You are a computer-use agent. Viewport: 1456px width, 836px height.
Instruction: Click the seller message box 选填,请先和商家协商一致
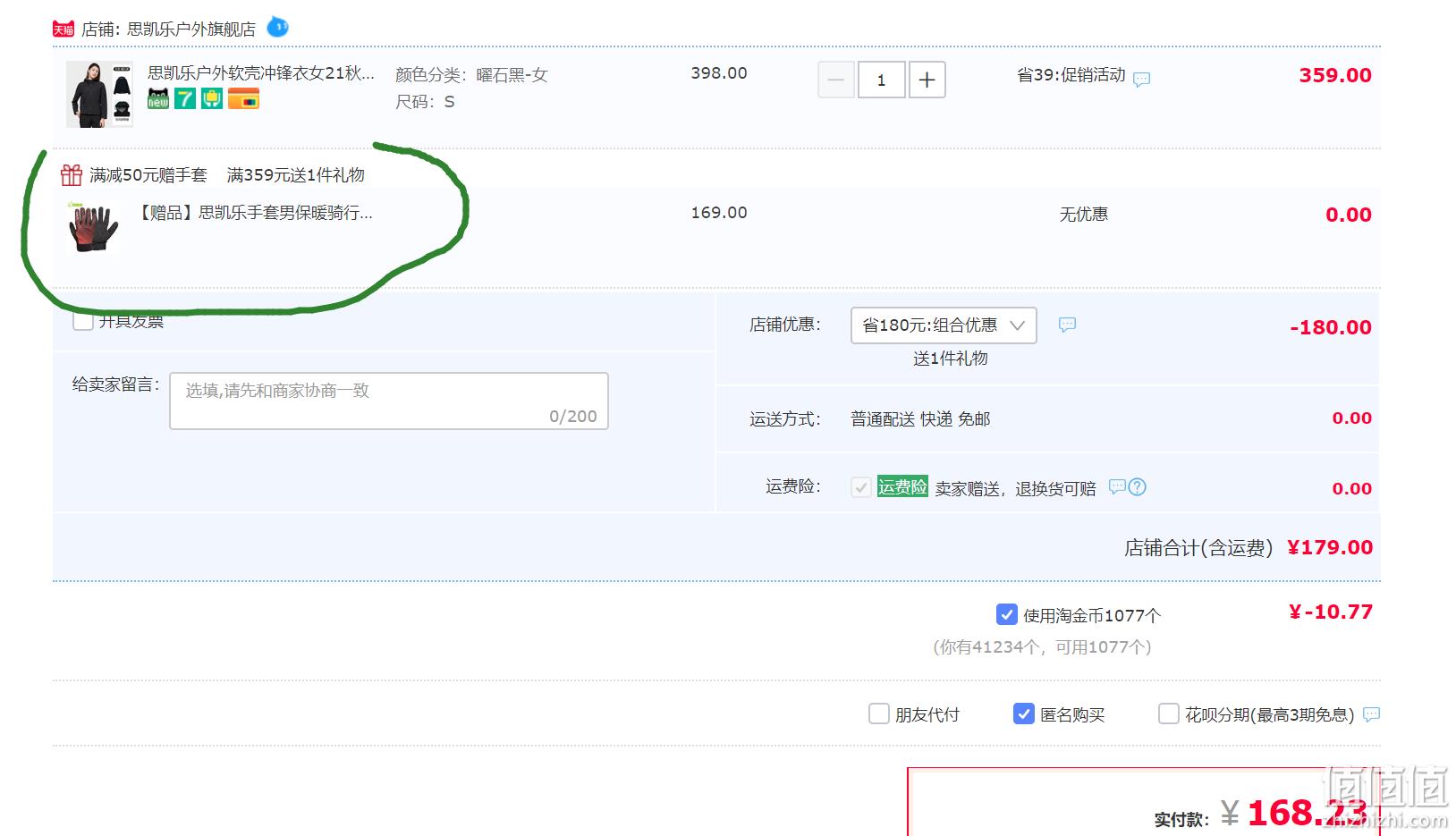pos(389,401)
